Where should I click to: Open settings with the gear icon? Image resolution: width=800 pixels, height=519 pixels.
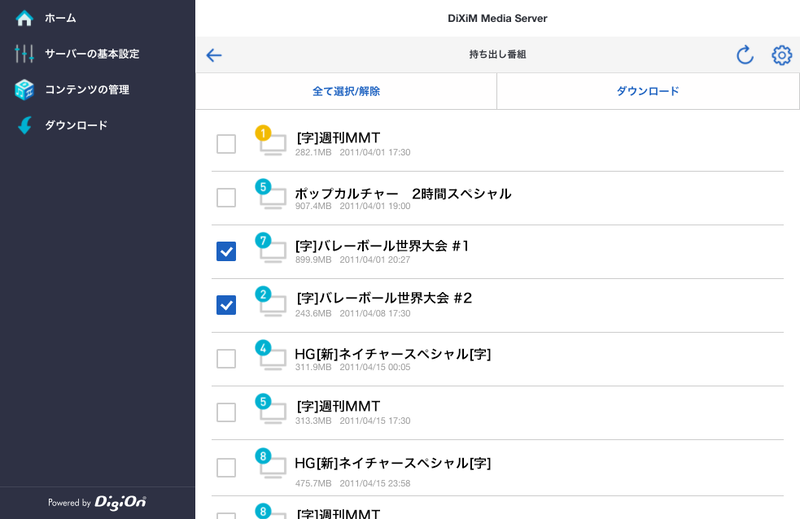(782, 55)
